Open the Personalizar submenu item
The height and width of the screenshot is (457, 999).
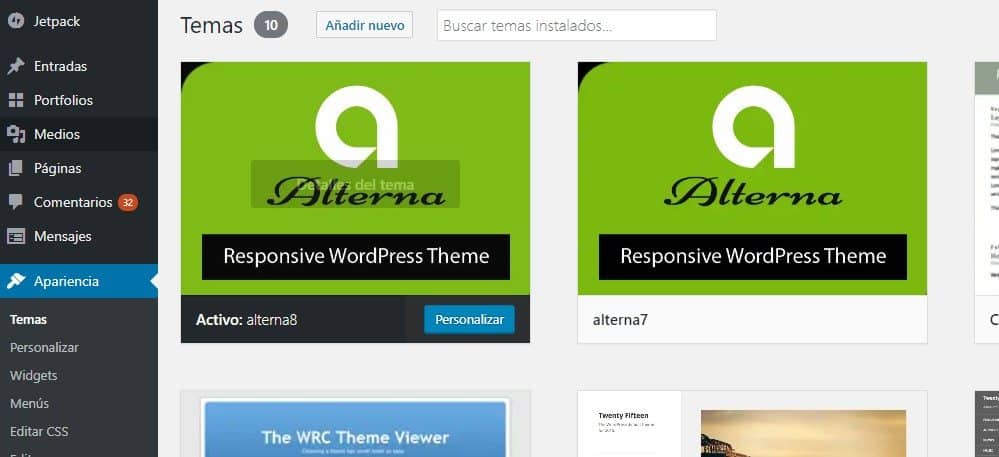[45, 348]
